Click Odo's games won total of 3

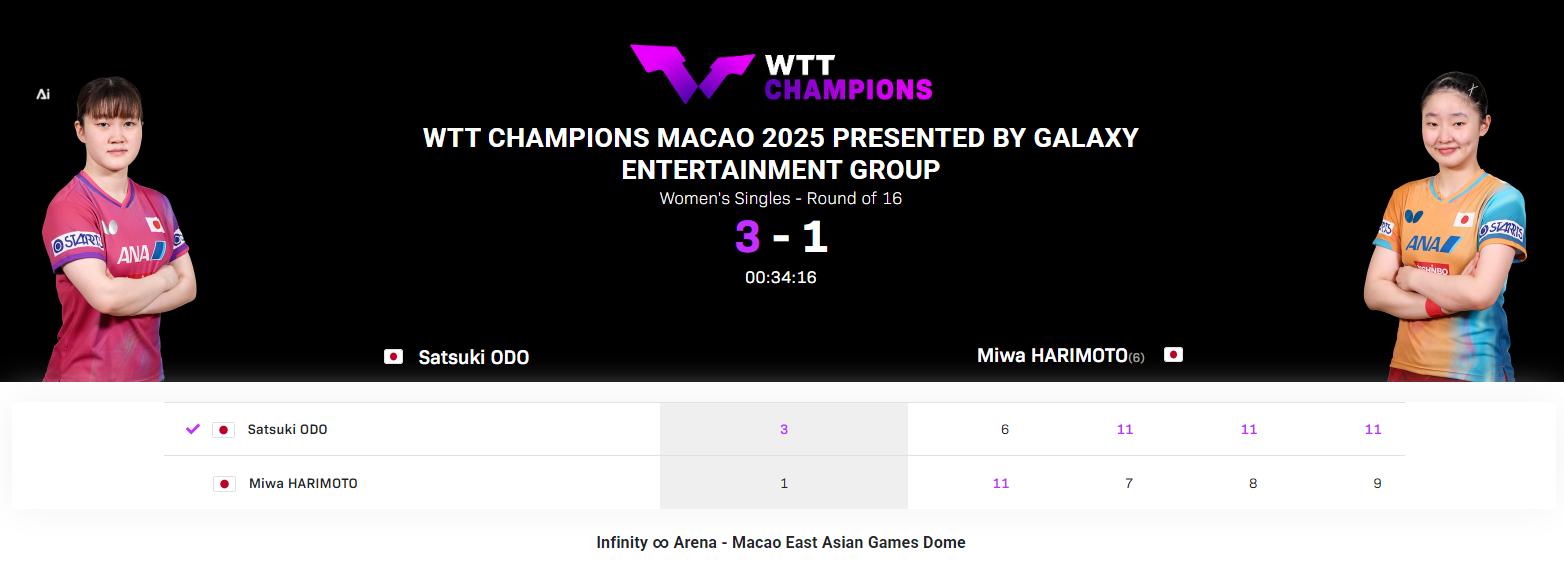[784, 429]
